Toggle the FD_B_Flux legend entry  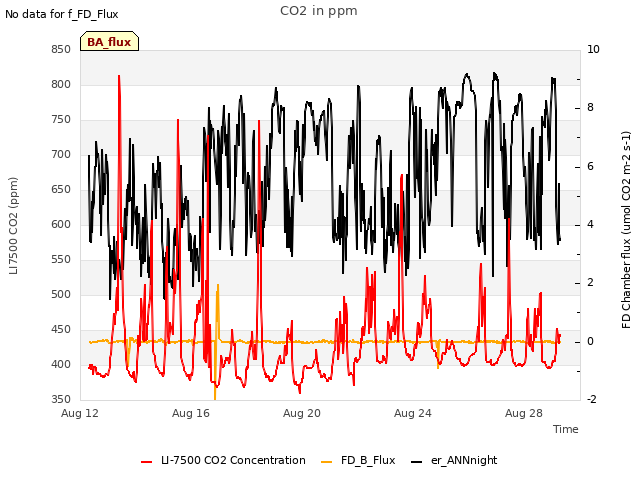pyautogui.click(x=358, y=460)
